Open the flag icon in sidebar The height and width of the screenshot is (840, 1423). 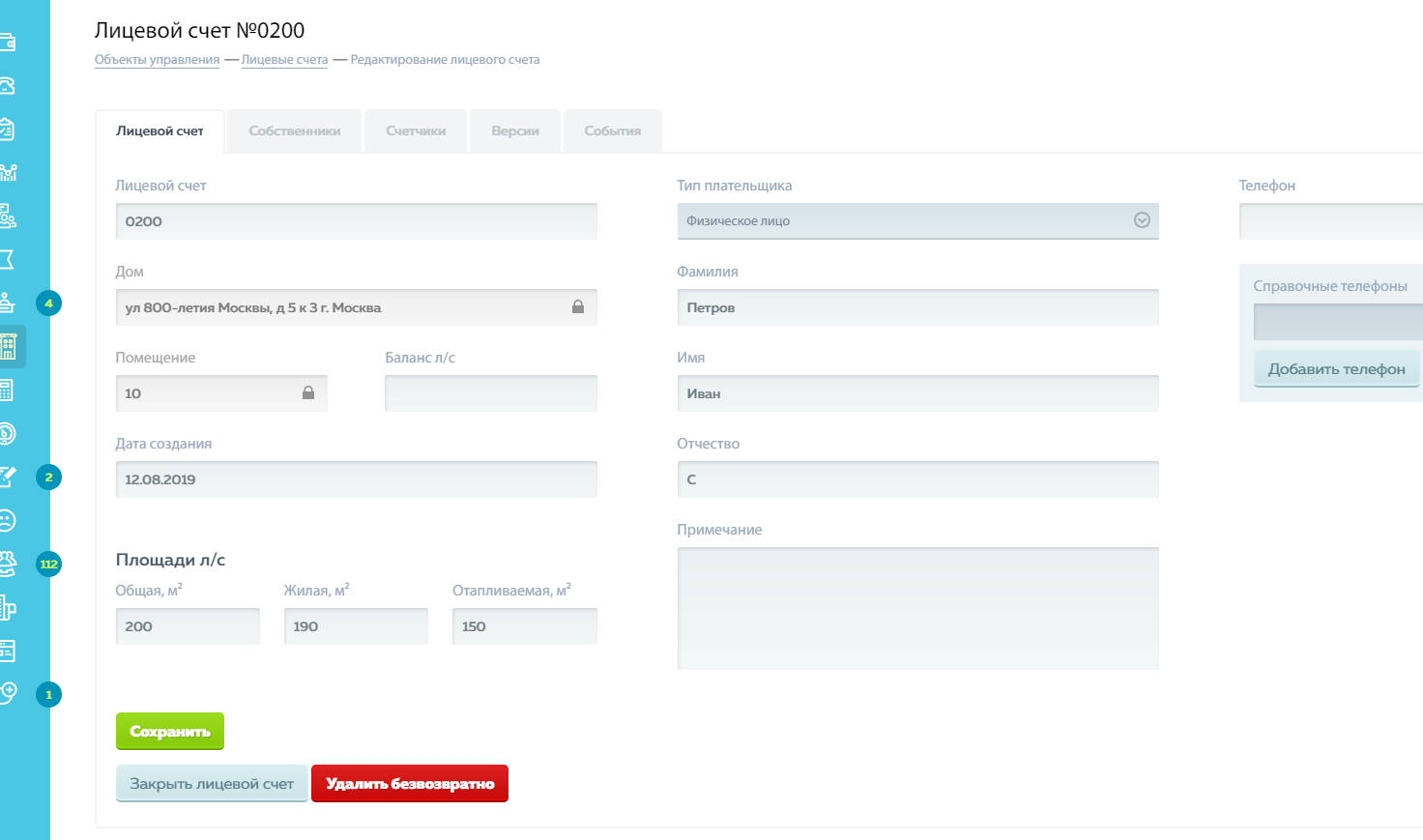8,259
